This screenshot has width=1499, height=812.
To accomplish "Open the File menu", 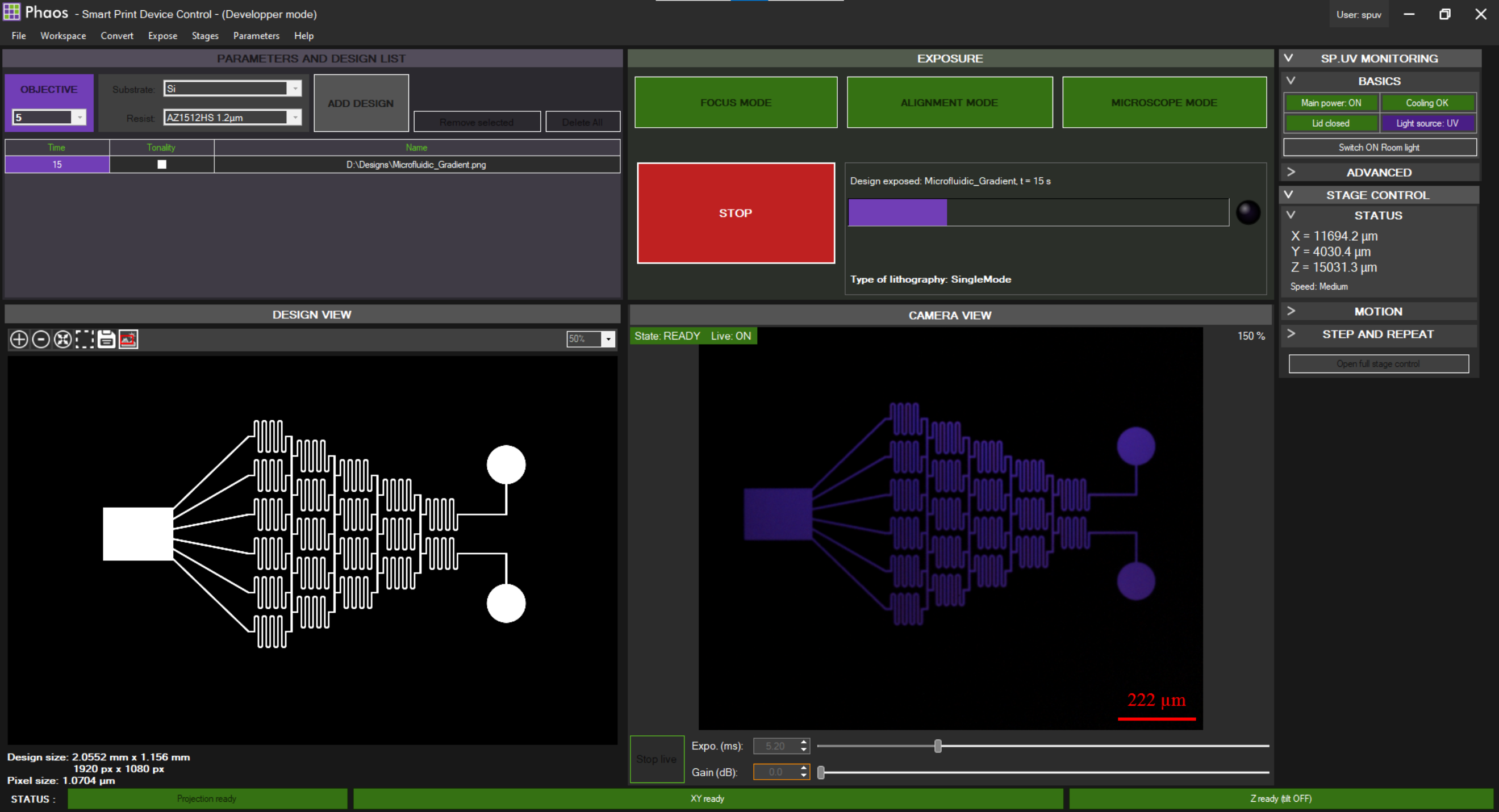I will coord(19,36).
